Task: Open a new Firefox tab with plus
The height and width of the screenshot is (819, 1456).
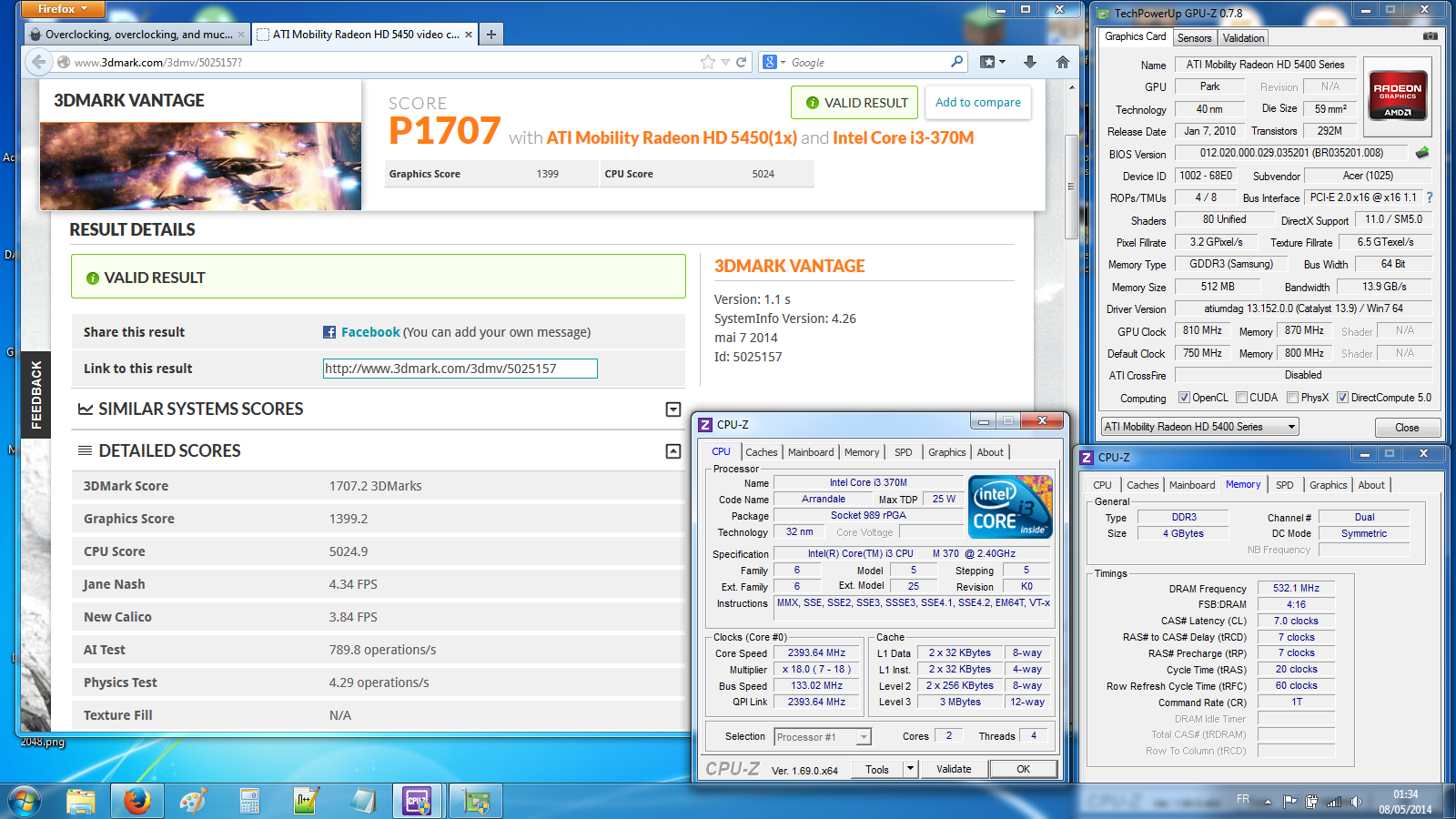Action: [491, 35]
